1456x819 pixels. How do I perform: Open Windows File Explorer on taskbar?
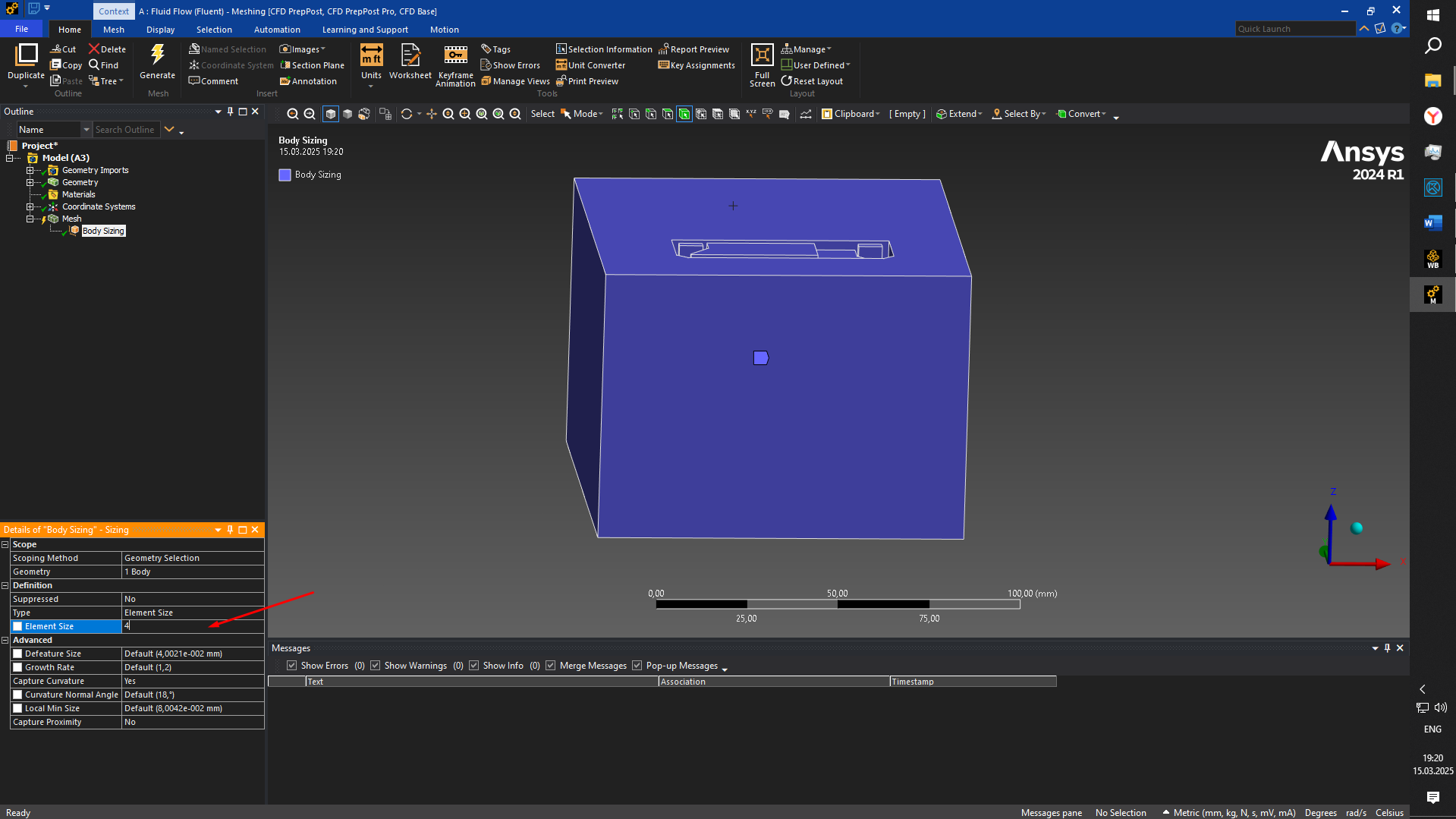(x=1432, y=80)
